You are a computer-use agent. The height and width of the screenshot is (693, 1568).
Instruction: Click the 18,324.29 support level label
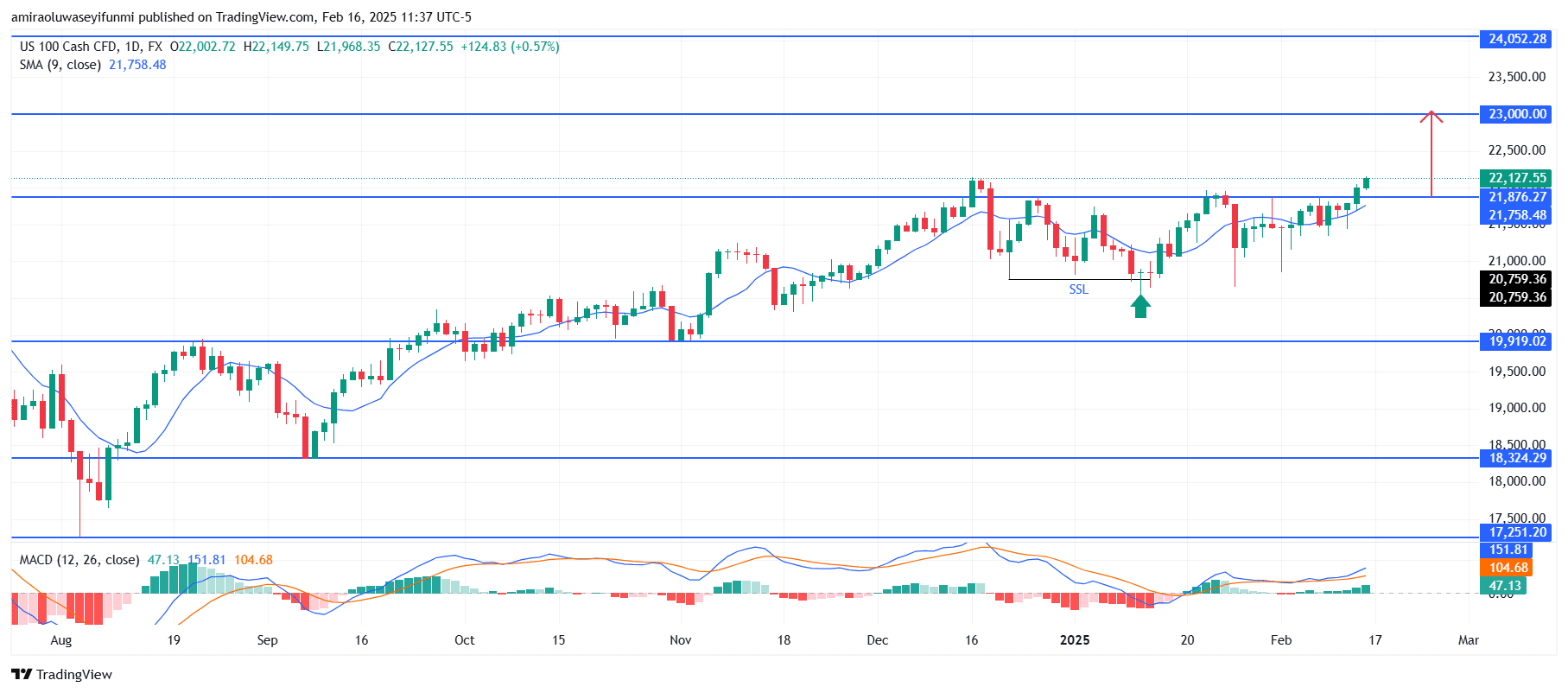point(1516,458)
